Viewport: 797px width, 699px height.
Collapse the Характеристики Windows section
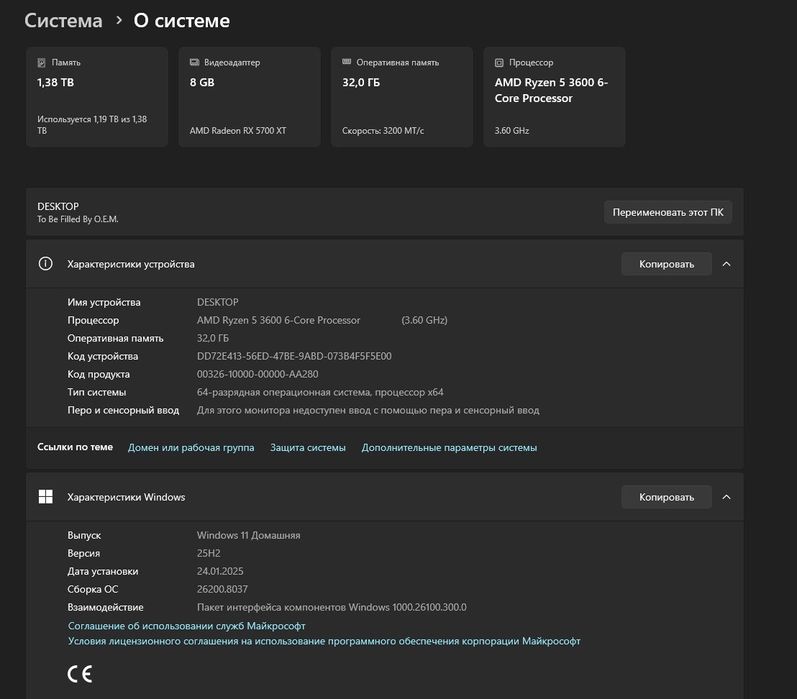click(726, 497)
